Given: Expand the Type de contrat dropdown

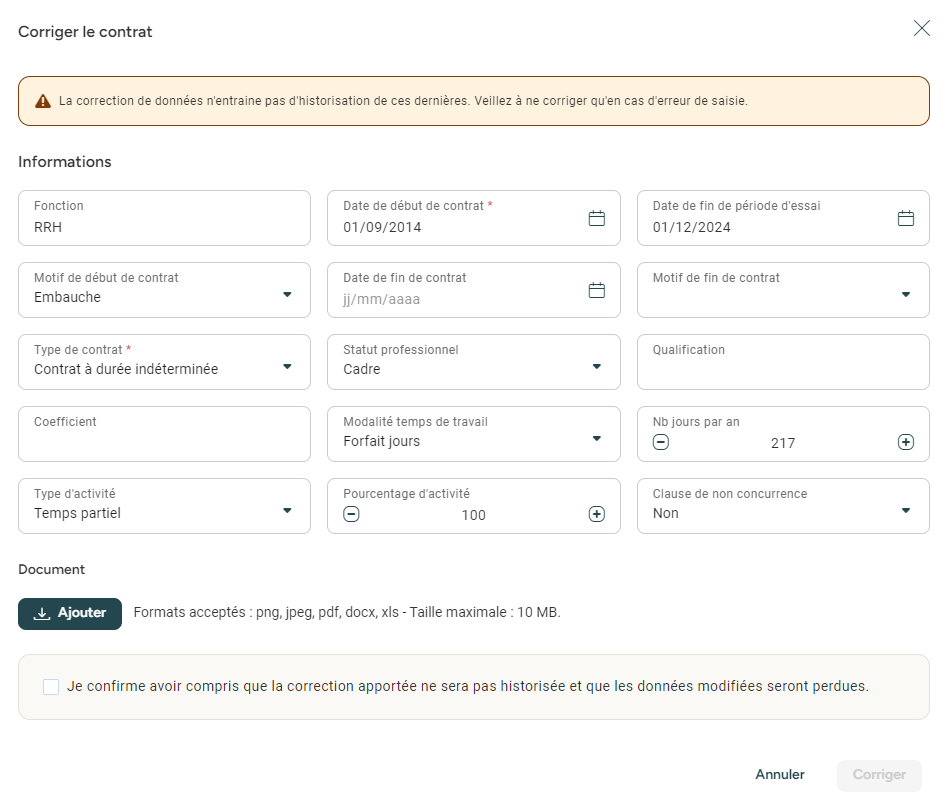Looking at the screenshot, I should tap(287, 367).
